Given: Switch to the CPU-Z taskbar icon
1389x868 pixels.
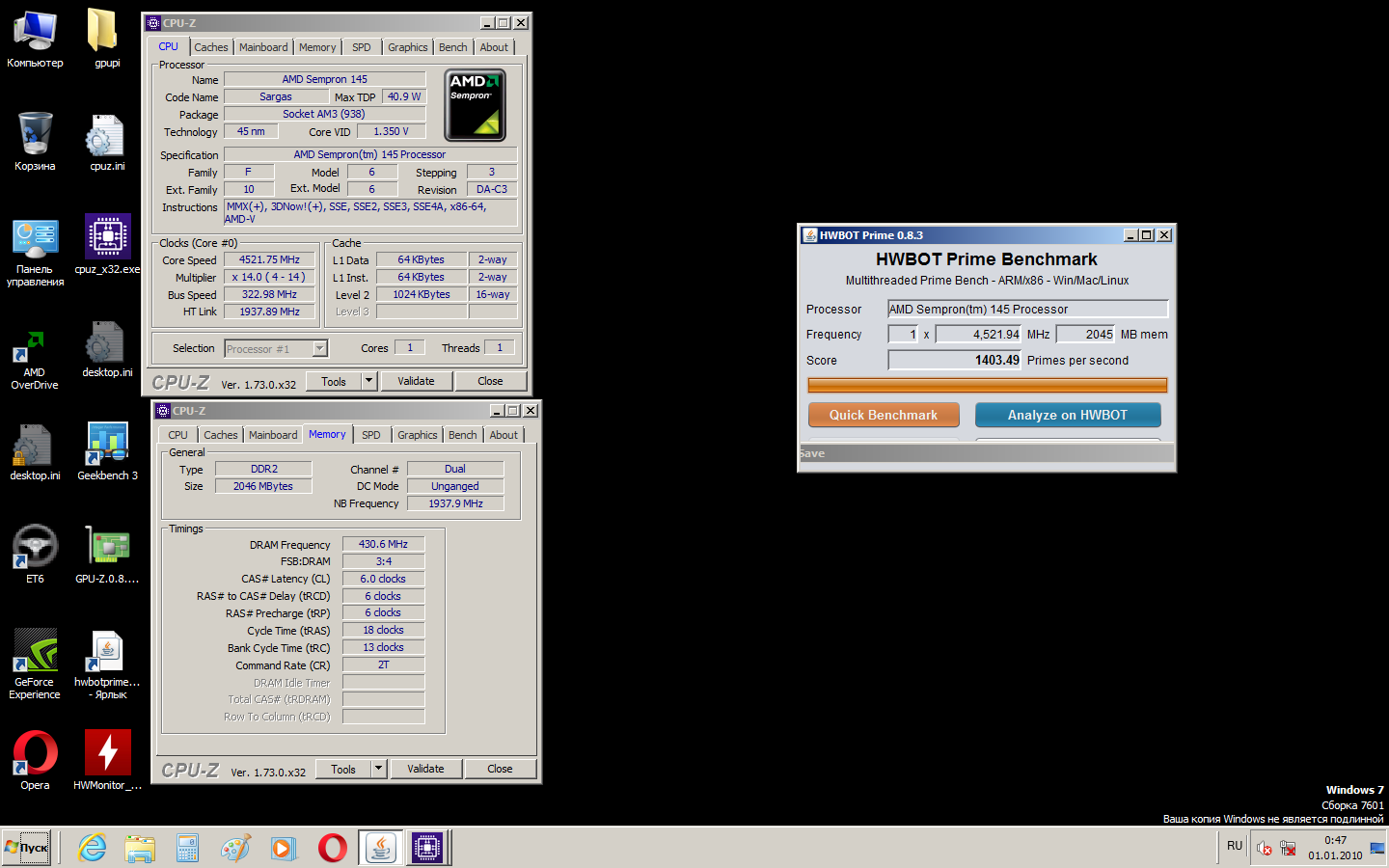Looking at the screenshot, I should pyautogui.click(x=427, y=848).
